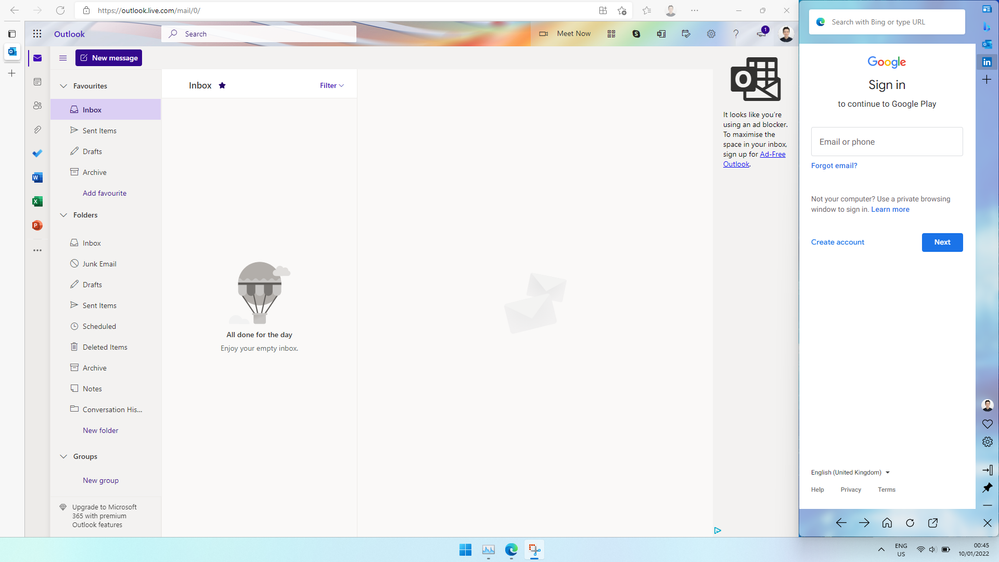Click the Learn more link

click(x=890, y=210)
